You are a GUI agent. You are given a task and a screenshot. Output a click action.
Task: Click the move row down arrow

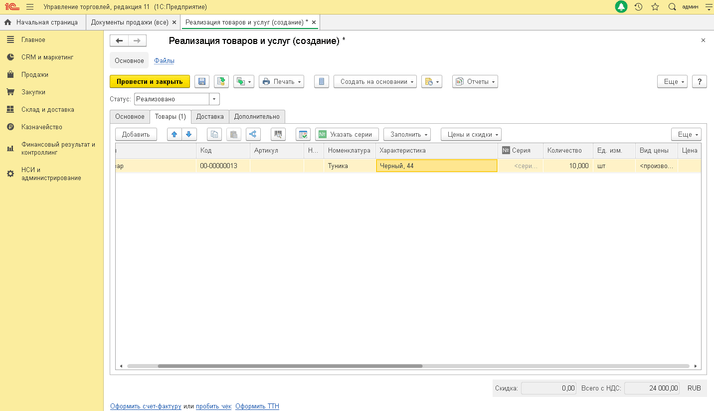click(188, 134)
